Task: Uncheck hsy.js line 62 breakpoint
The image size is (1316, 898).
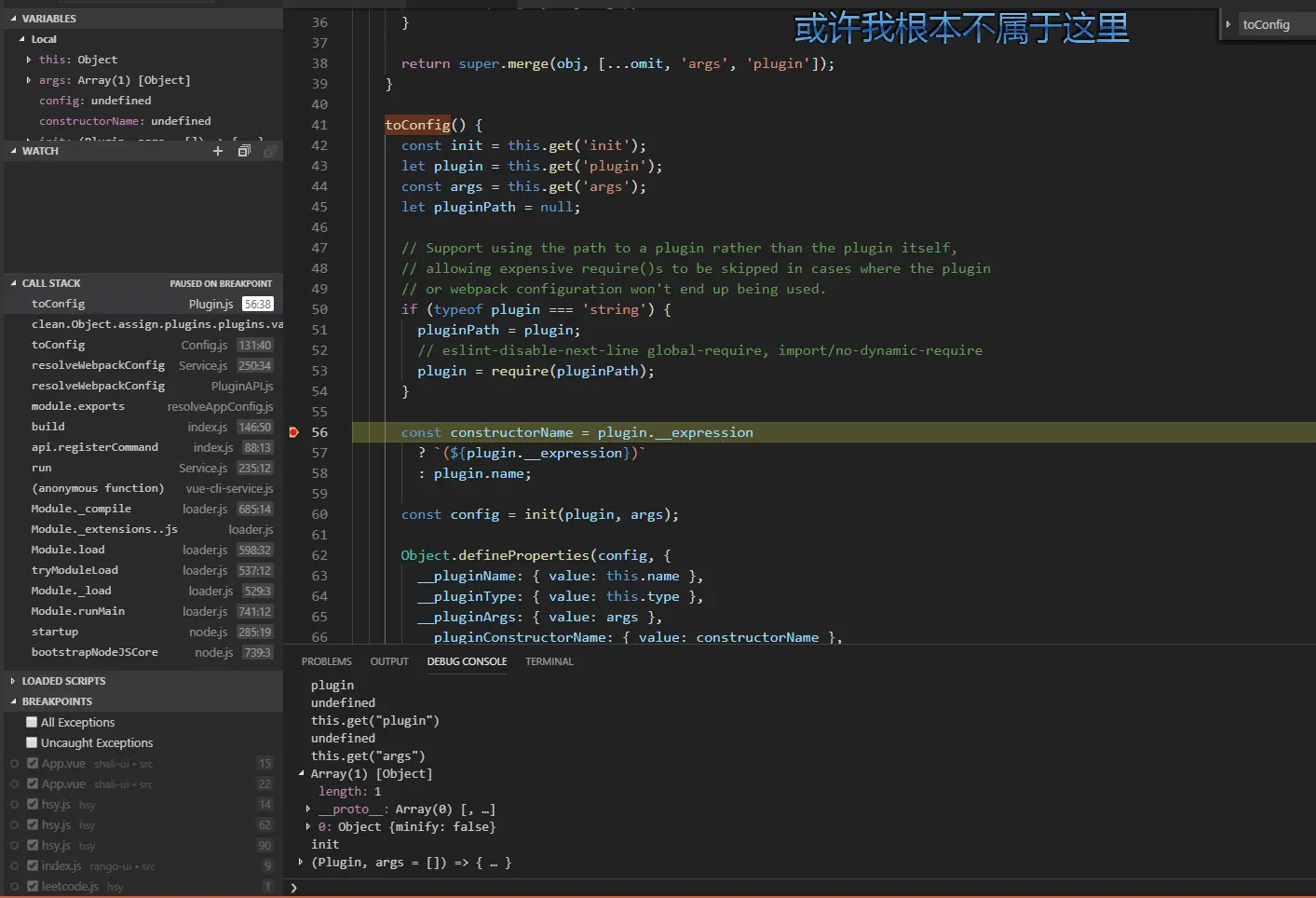Action: pos(33,825)
